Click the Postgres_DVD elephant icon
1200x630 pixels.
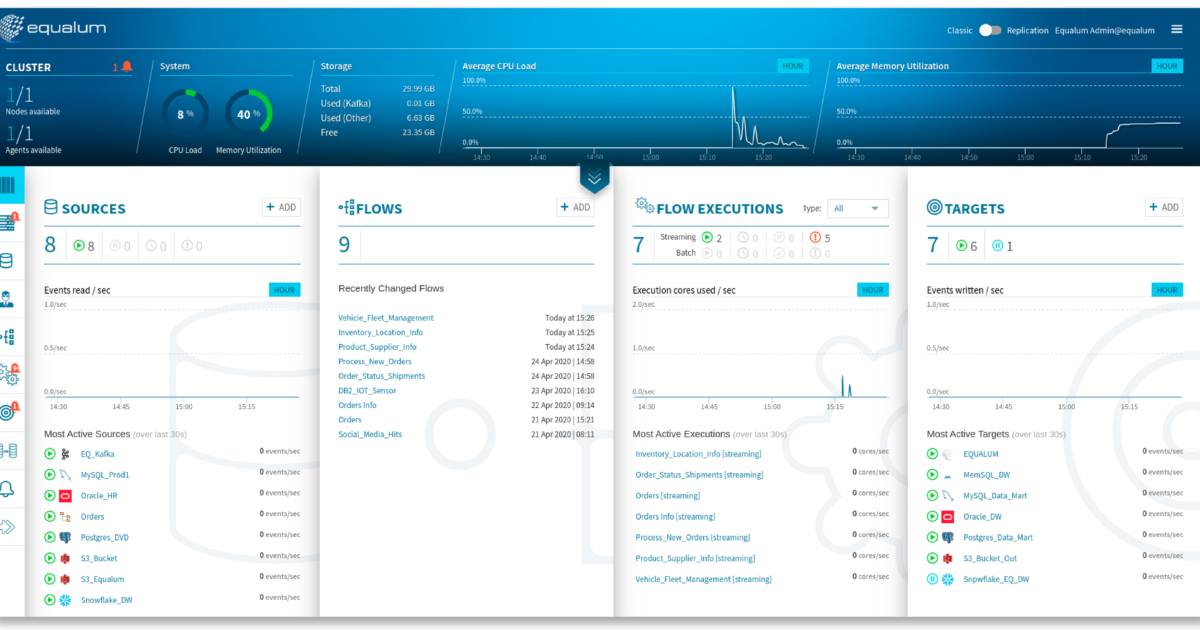(x=66, y=537)
